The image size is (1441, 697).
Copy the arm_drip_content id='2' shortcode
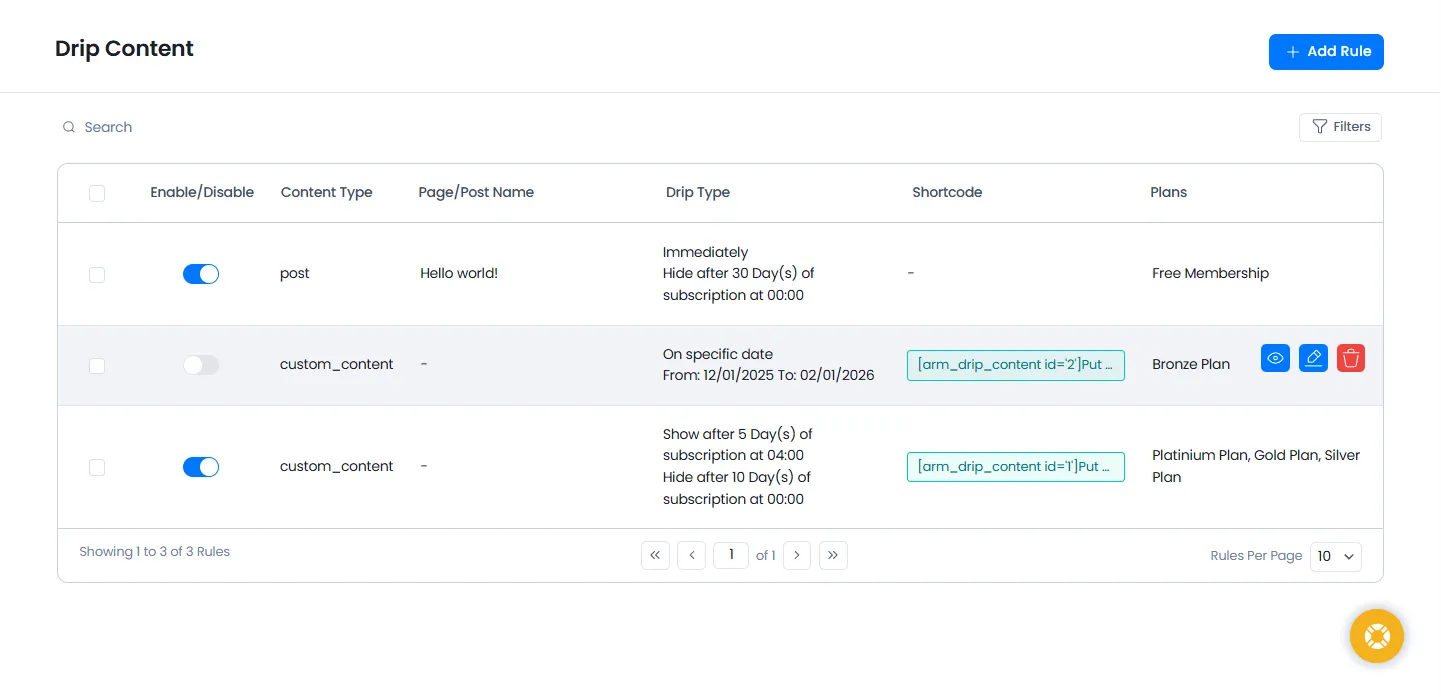[x=1015, y=365]
